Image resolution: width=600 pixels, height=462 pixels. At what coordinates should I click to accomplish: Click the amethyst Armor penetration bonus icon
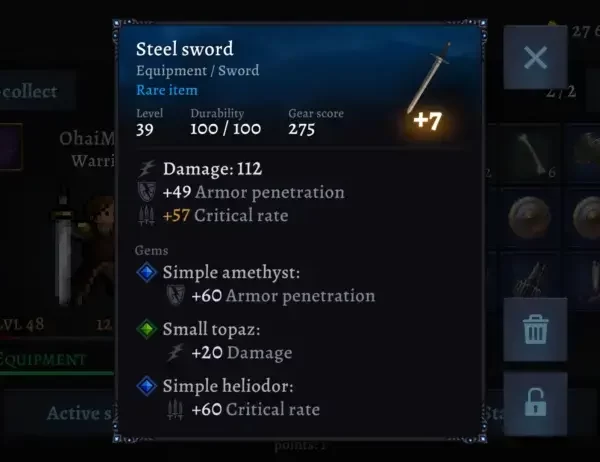click(176, 295)
